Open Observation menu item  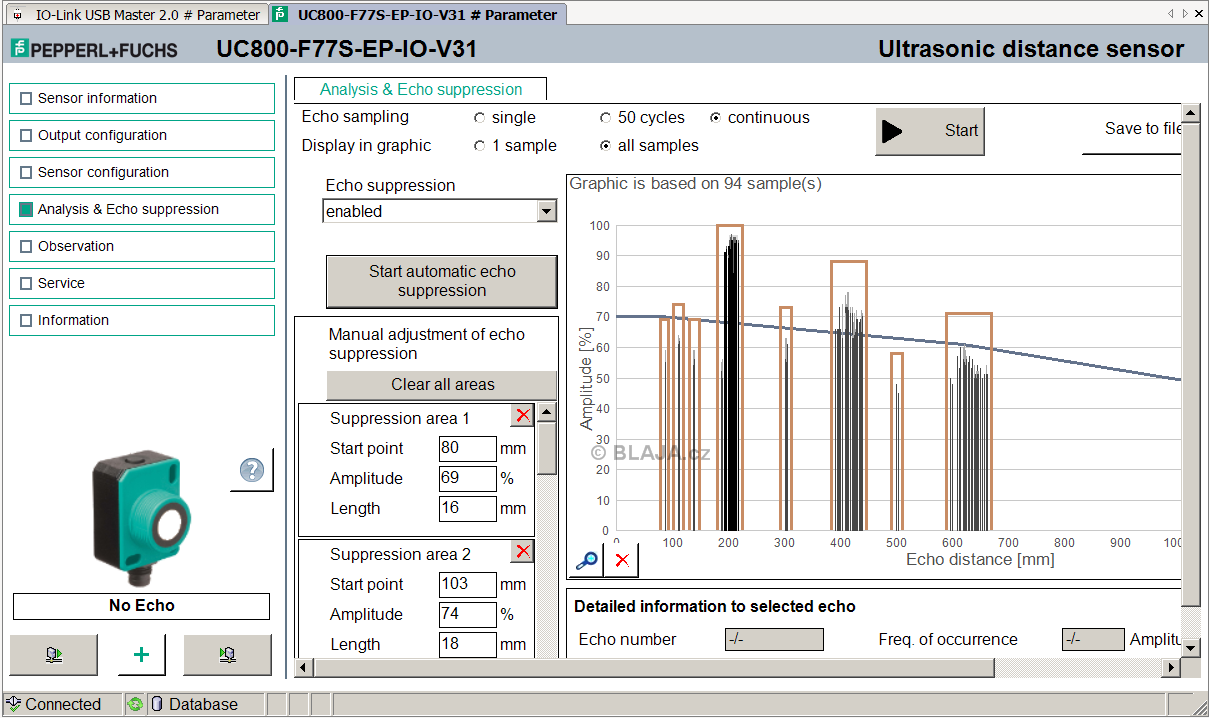(142, 246)
